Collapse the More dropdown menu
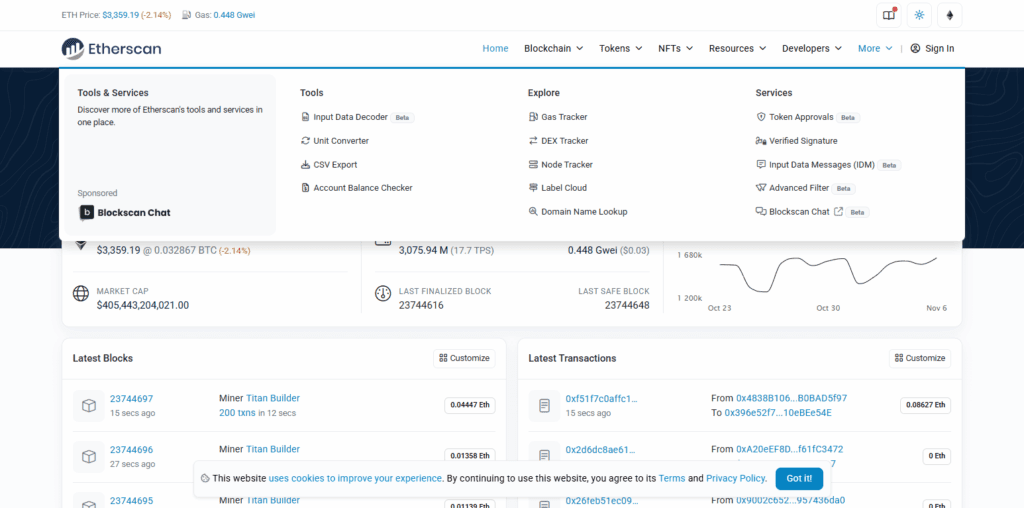 click(x=875, y=48)
